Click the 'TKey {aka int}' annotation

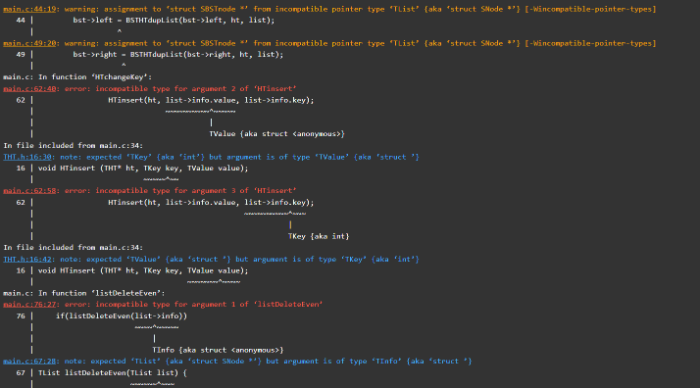tap(318, 236)
